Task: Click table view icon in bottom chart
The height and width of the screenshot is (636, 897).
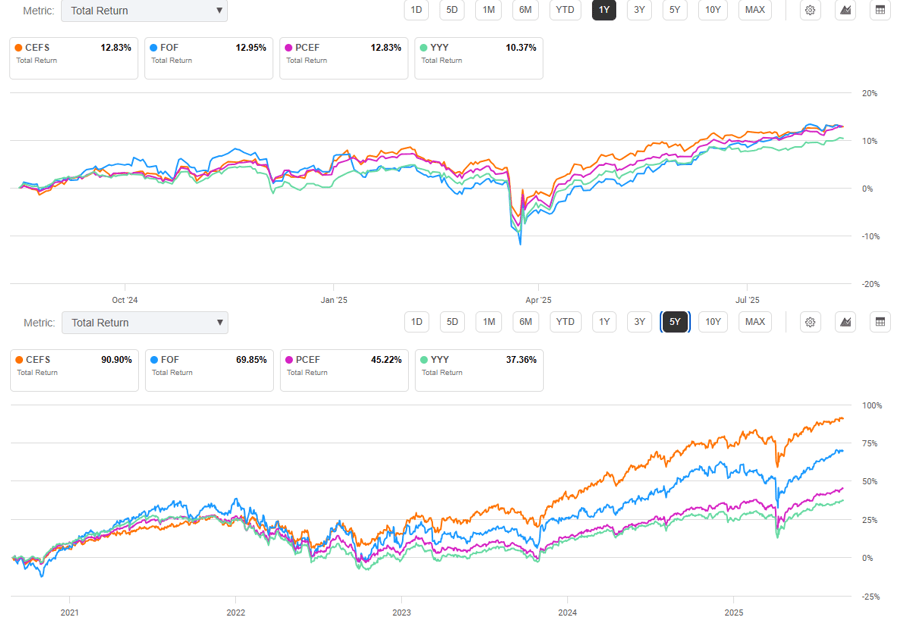Action: pos(880,322)
